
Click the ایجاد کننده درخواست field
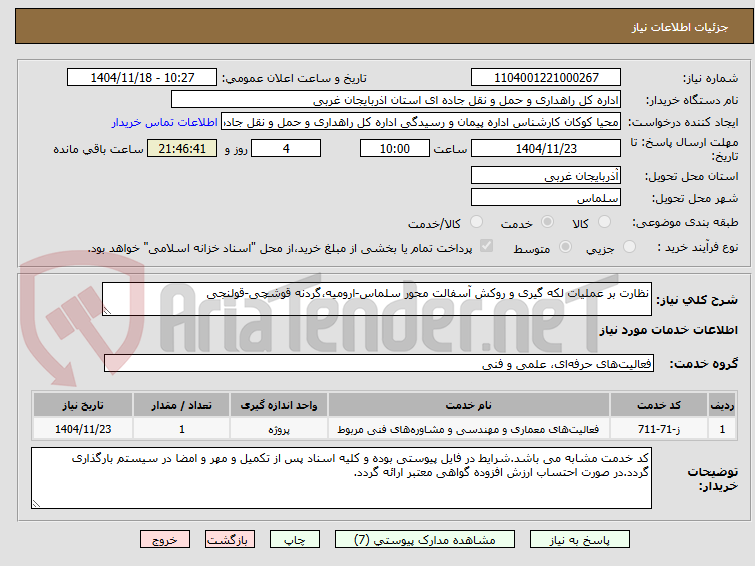[x=421, y=122]
